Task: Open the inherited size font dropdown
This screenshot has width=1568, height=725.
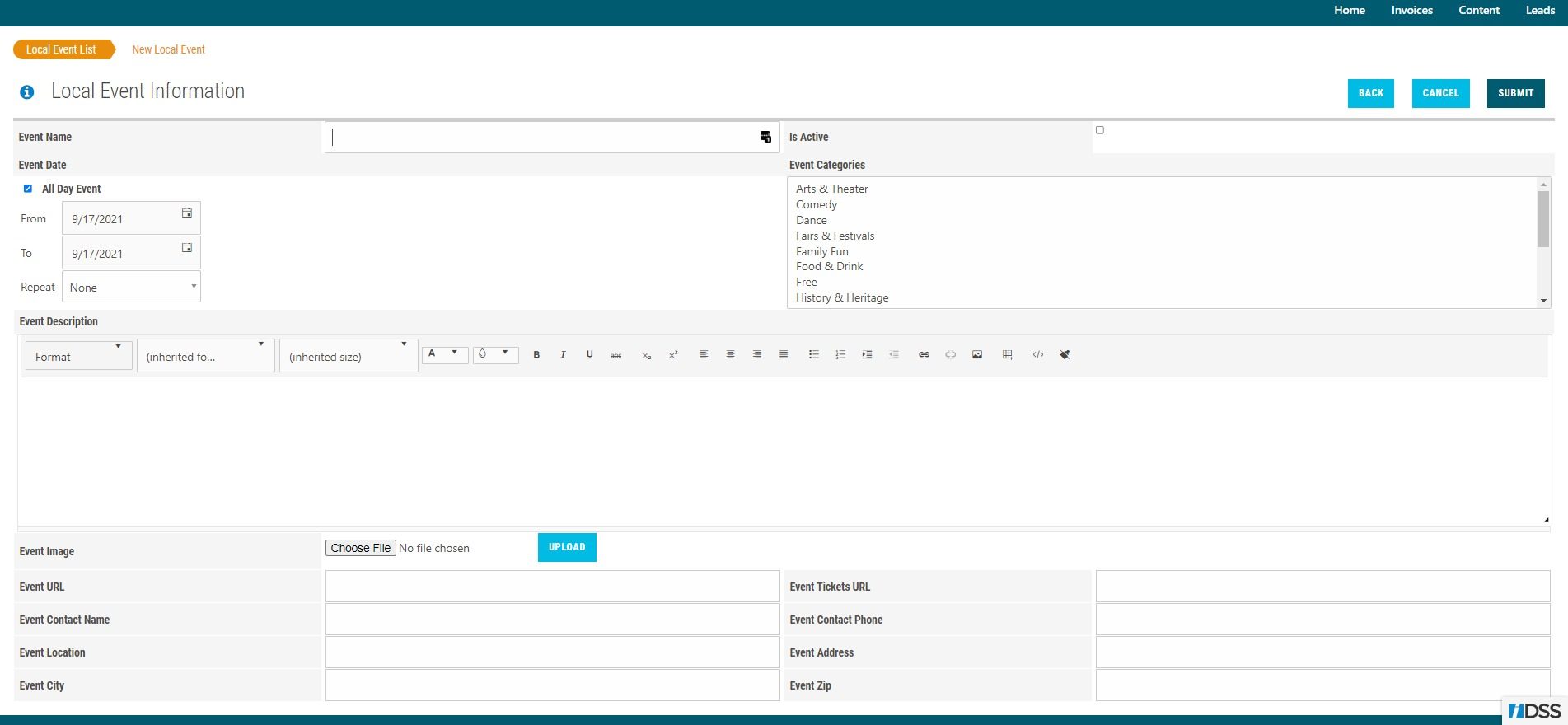Action: pyautogui.click(x=348, y=356)
